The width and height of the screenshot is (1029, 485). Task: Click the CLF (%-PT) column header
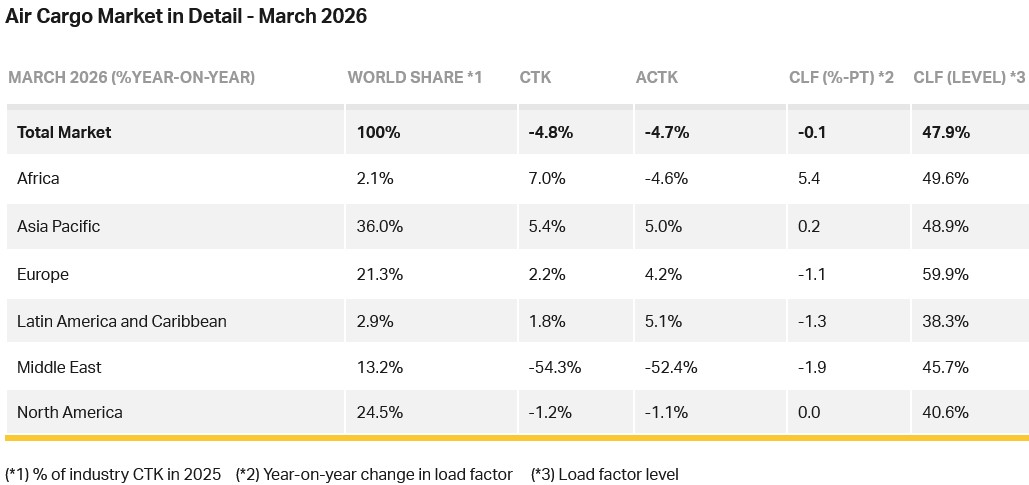point(841,77)
